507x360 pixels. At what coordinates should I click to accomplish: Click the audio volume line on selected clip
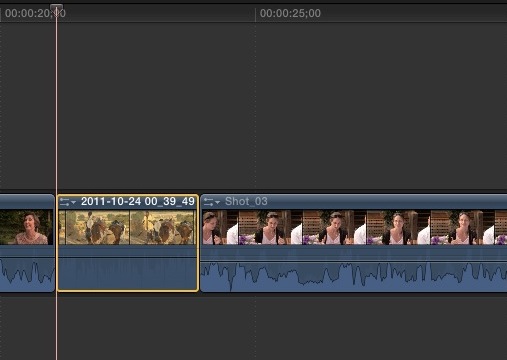pos(128,257)
